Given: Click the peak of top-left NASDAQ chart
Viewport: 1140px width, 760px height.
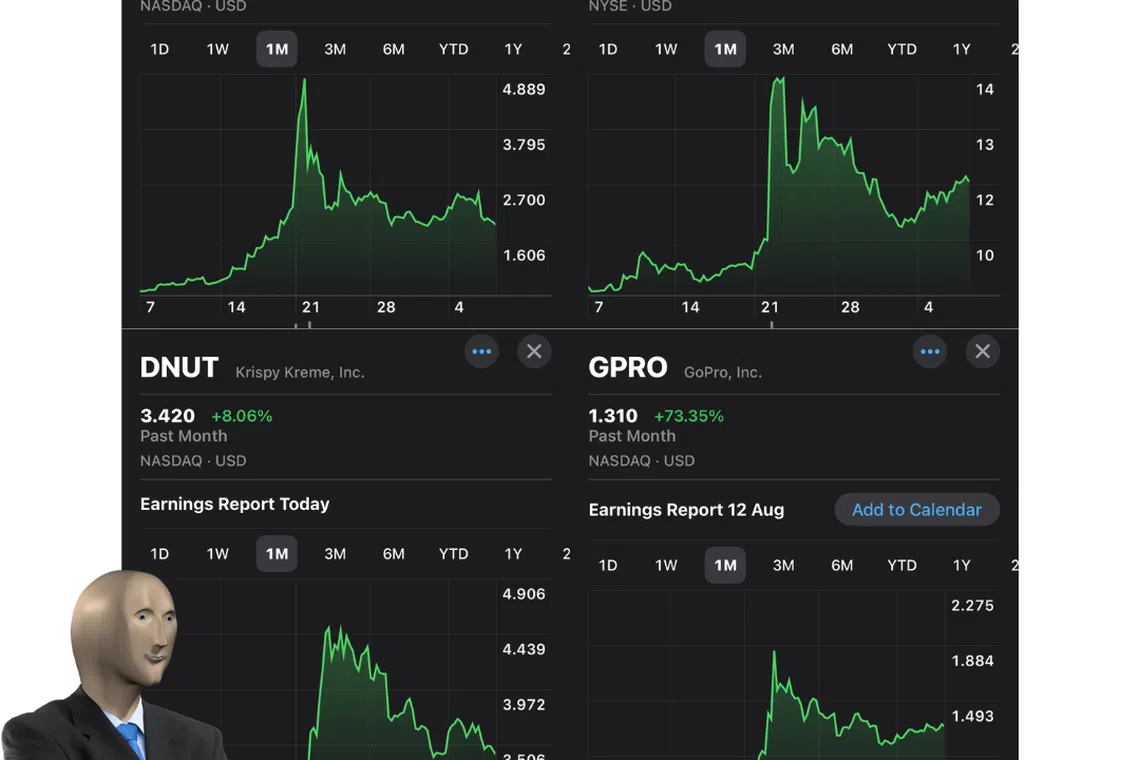Looking at the screenshot, I should click(304, 81).
